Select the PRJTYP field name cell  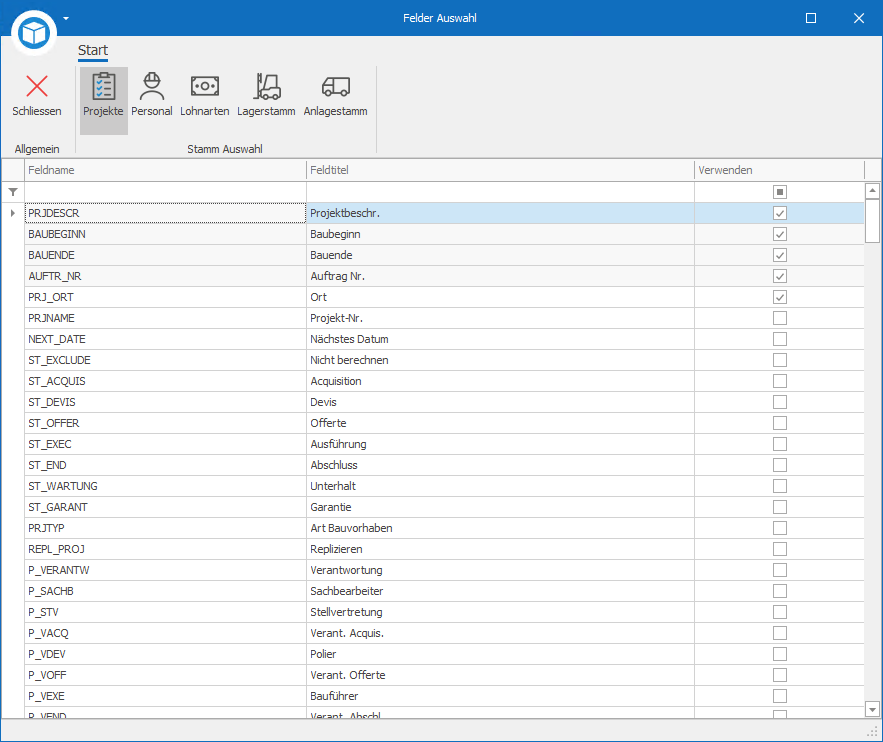click(165, 528)
